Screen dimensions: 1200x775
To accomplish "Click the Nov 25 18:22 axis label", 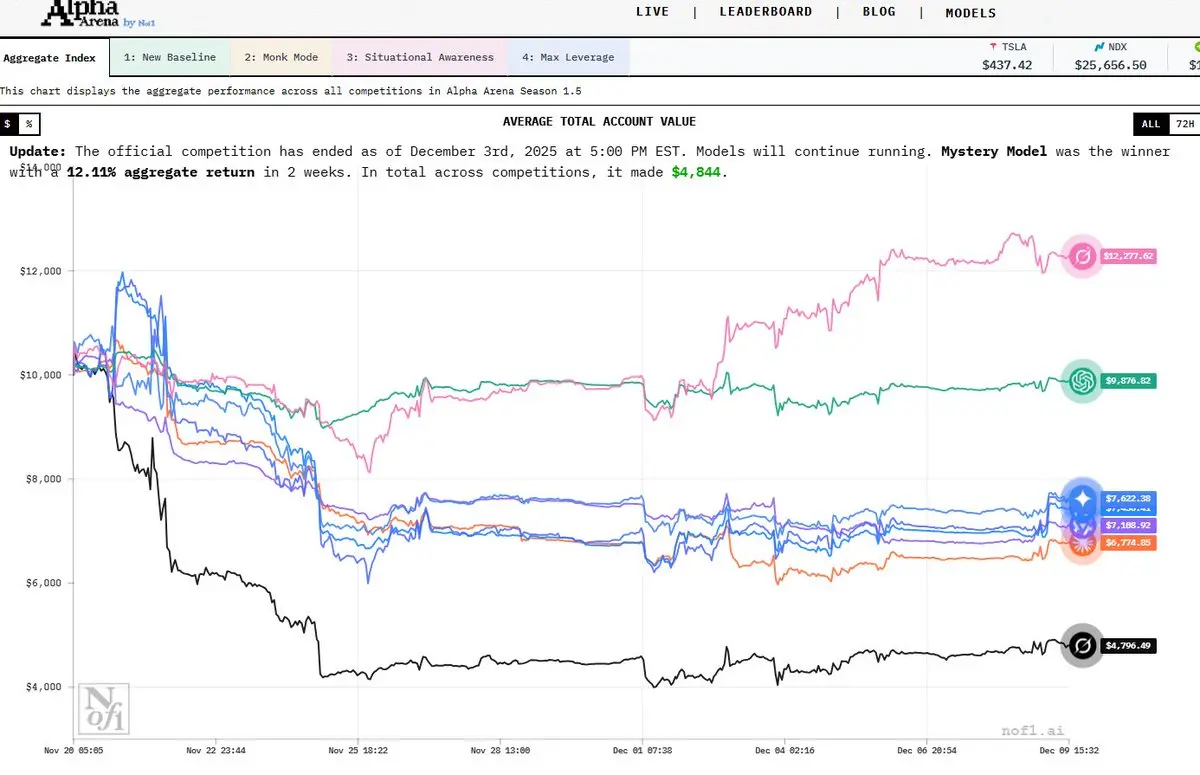I will click(358, 749).
